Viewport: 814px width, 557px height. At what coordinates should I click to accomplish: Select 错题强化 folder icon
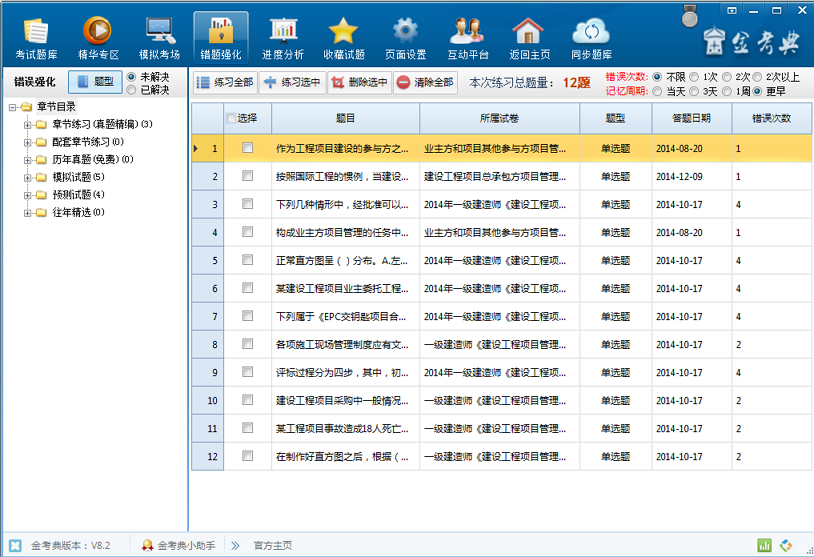(221, 38)
